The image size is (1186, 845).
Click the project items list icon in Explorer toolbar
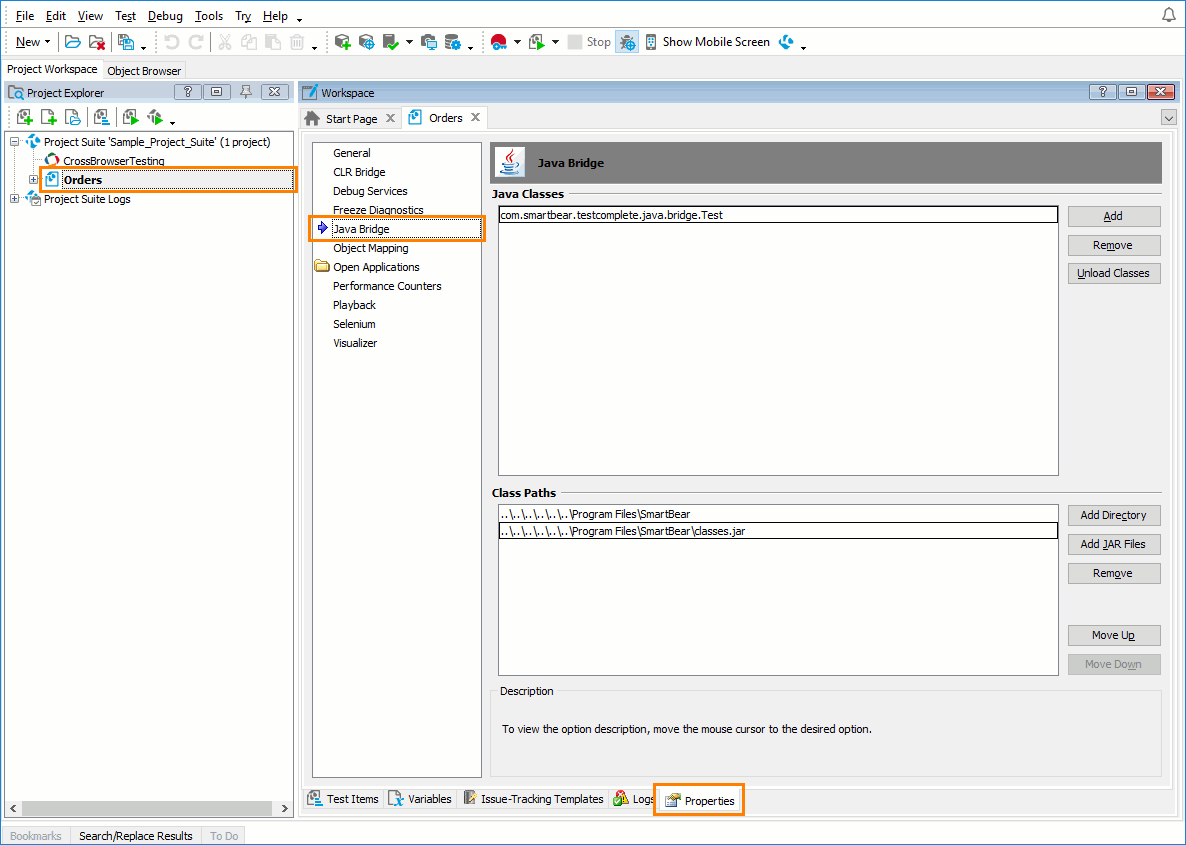(101, 117)
